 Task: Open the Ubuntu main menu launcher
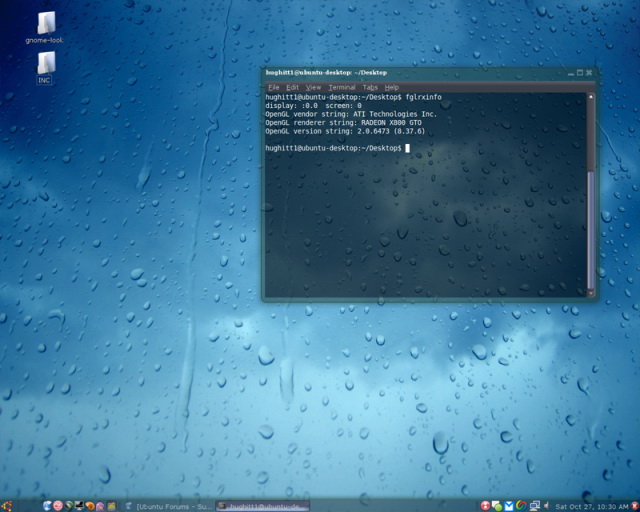click(x=7, y=505)
